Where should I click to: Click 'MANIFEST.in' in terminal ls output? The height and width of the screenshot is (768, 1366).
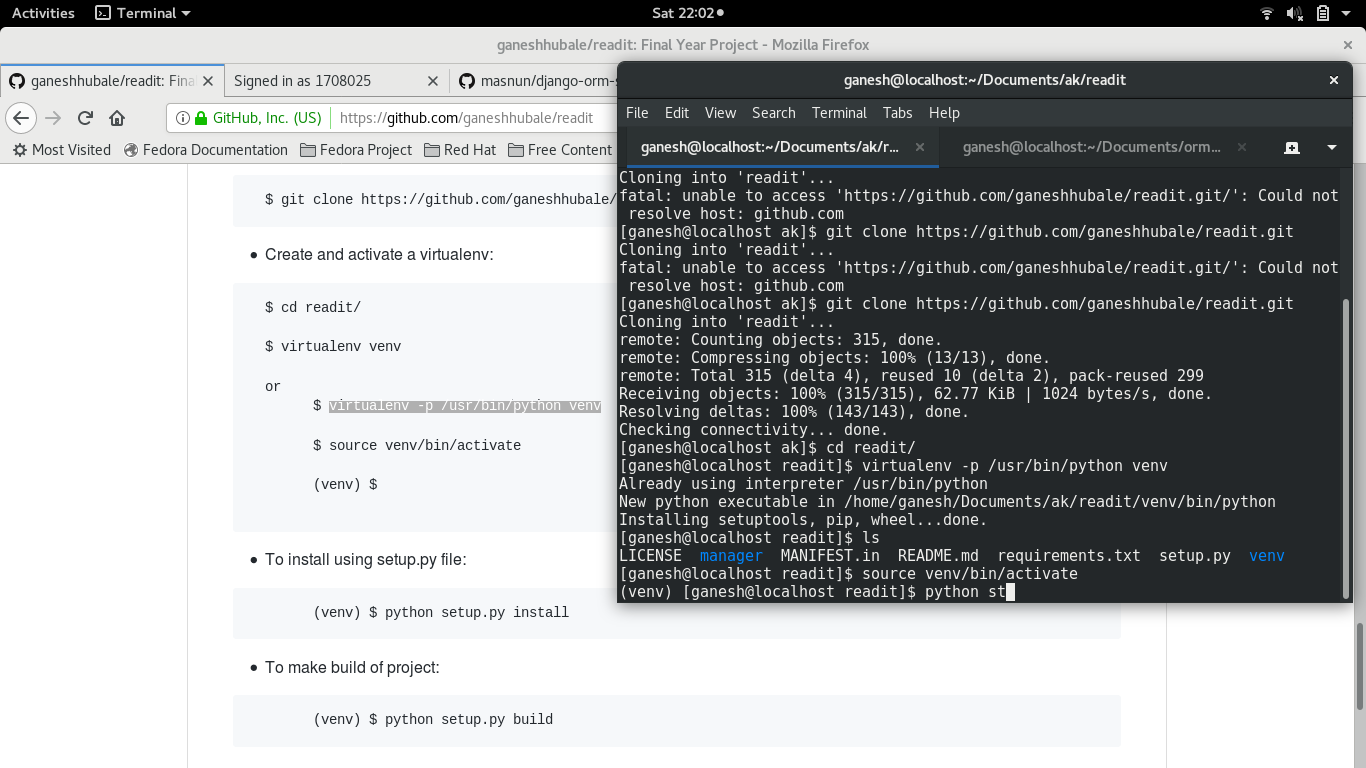[830, 556]
